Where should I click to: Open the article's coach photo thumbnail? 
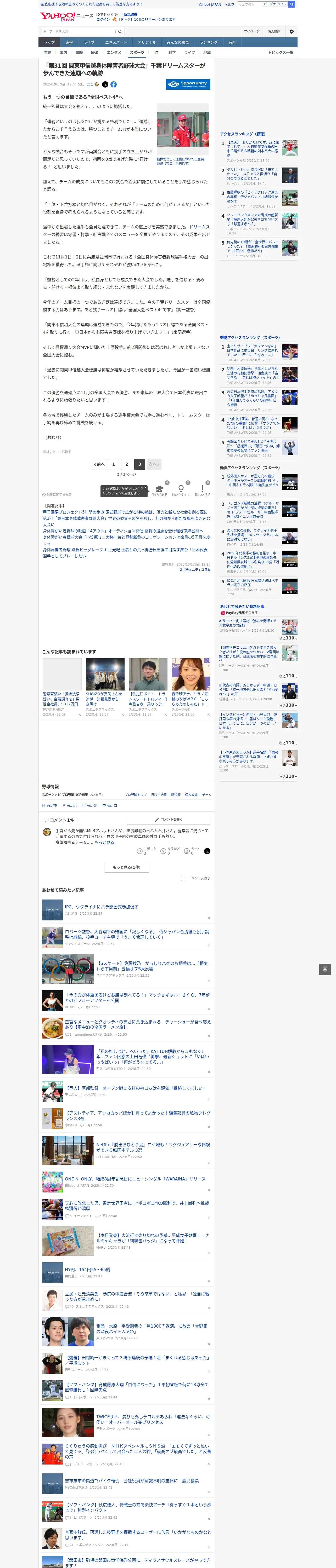[x=183, y=129]
